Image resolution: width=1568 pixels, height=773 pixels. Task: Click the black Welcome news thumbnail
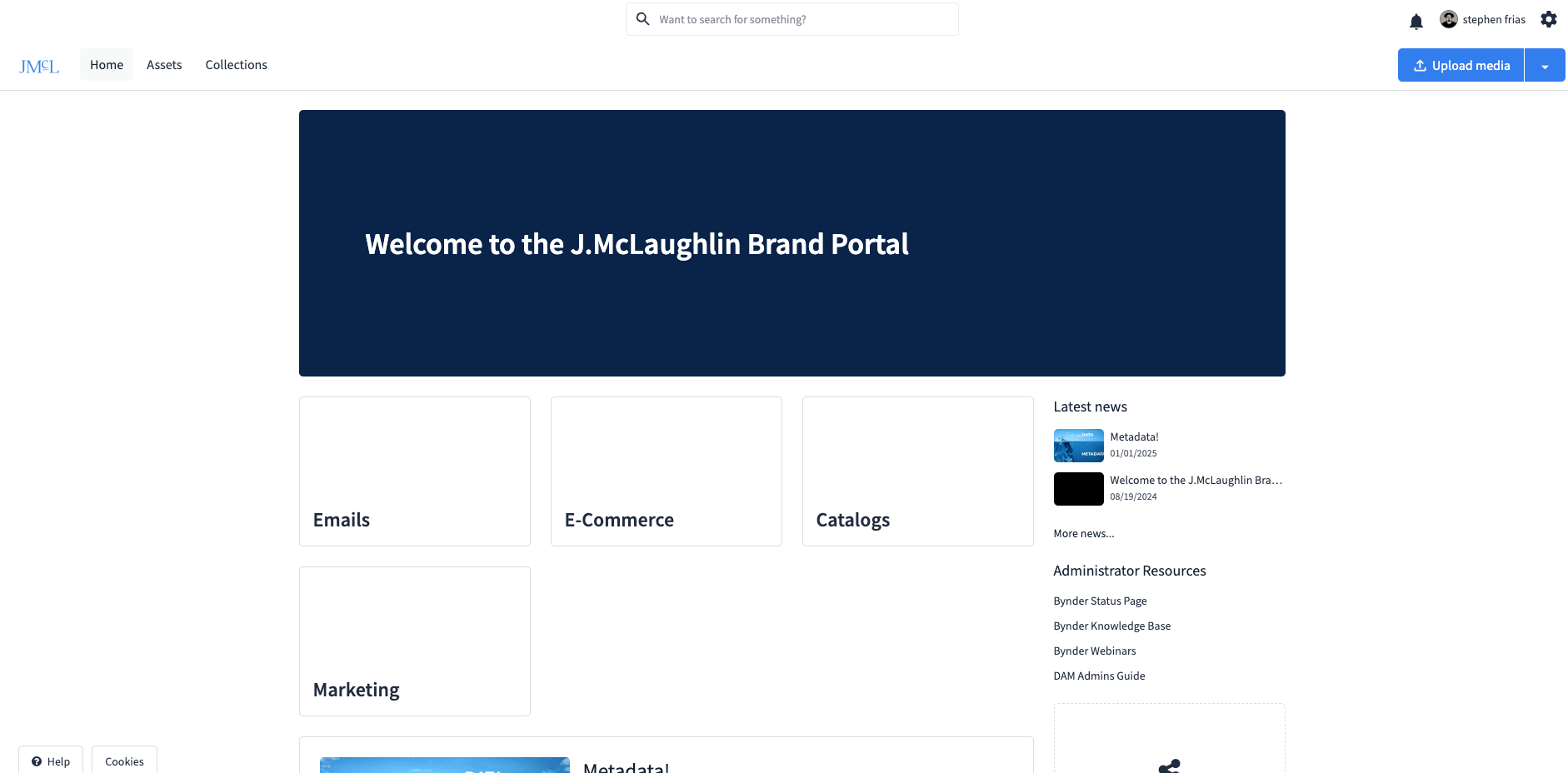click(1078, 489)
